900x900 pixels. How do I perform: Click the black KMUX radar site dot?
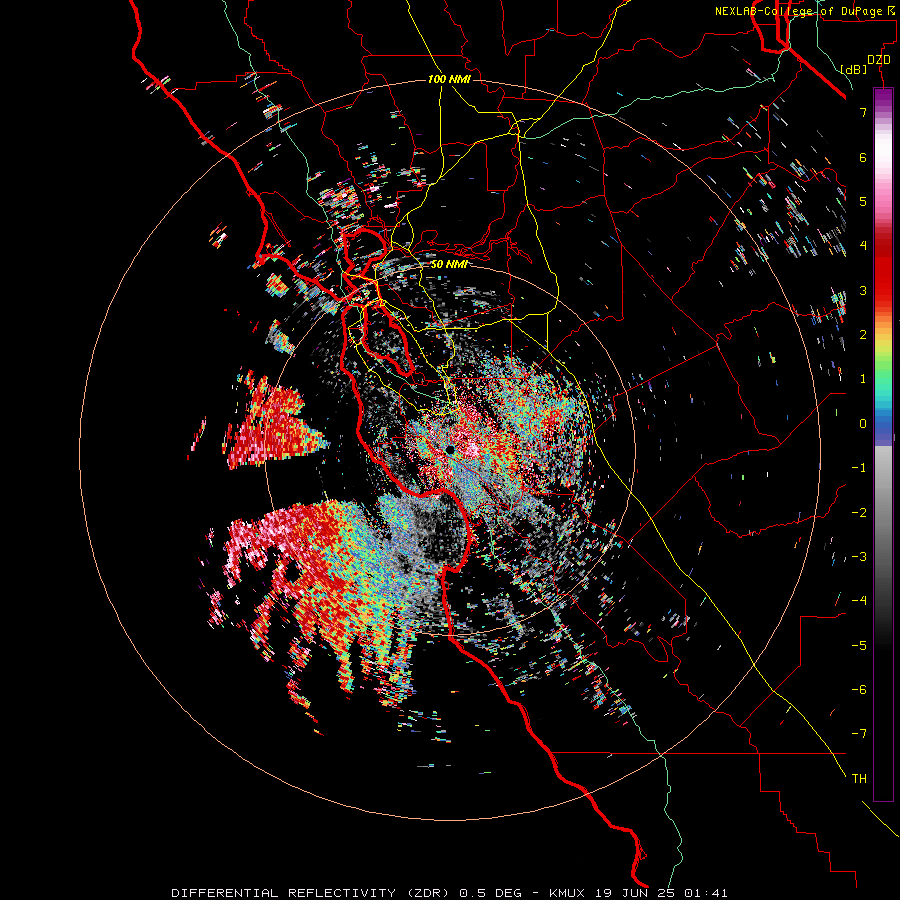coord(450,450)
